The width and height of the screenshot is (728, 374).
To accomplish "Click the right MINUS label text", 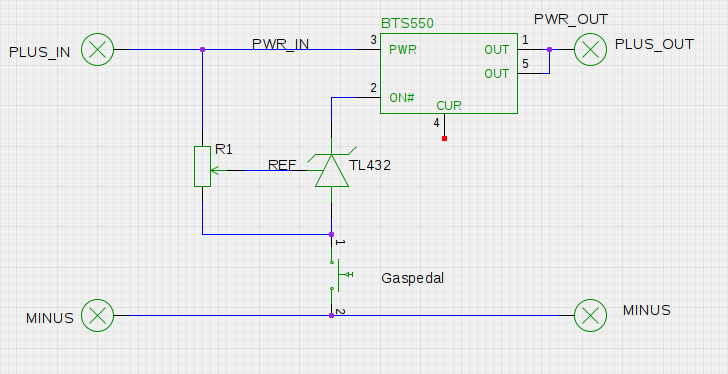I will tap(647, 310).
